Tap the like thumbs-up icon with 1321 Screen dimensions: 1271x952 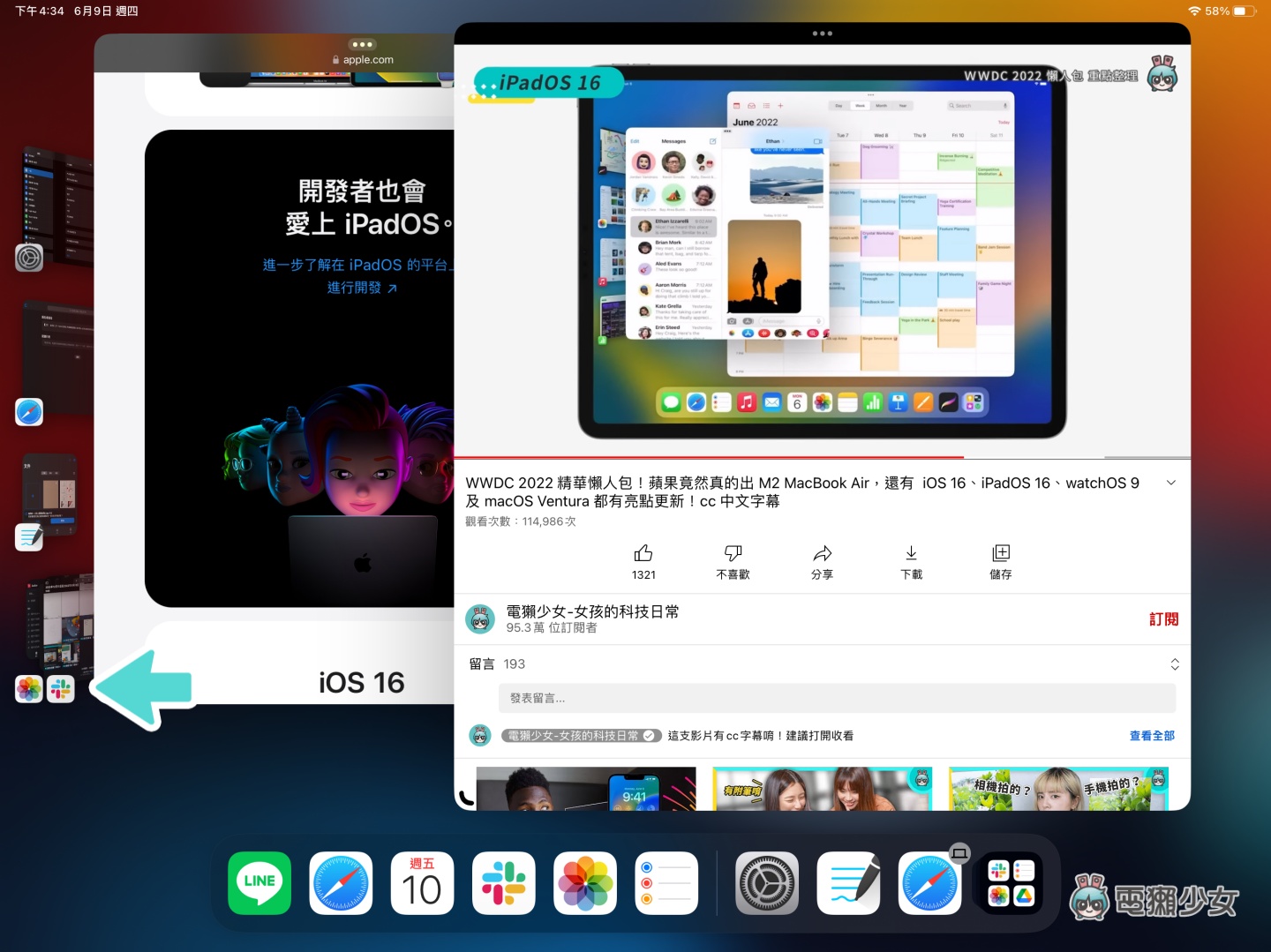tap(643, 554)
